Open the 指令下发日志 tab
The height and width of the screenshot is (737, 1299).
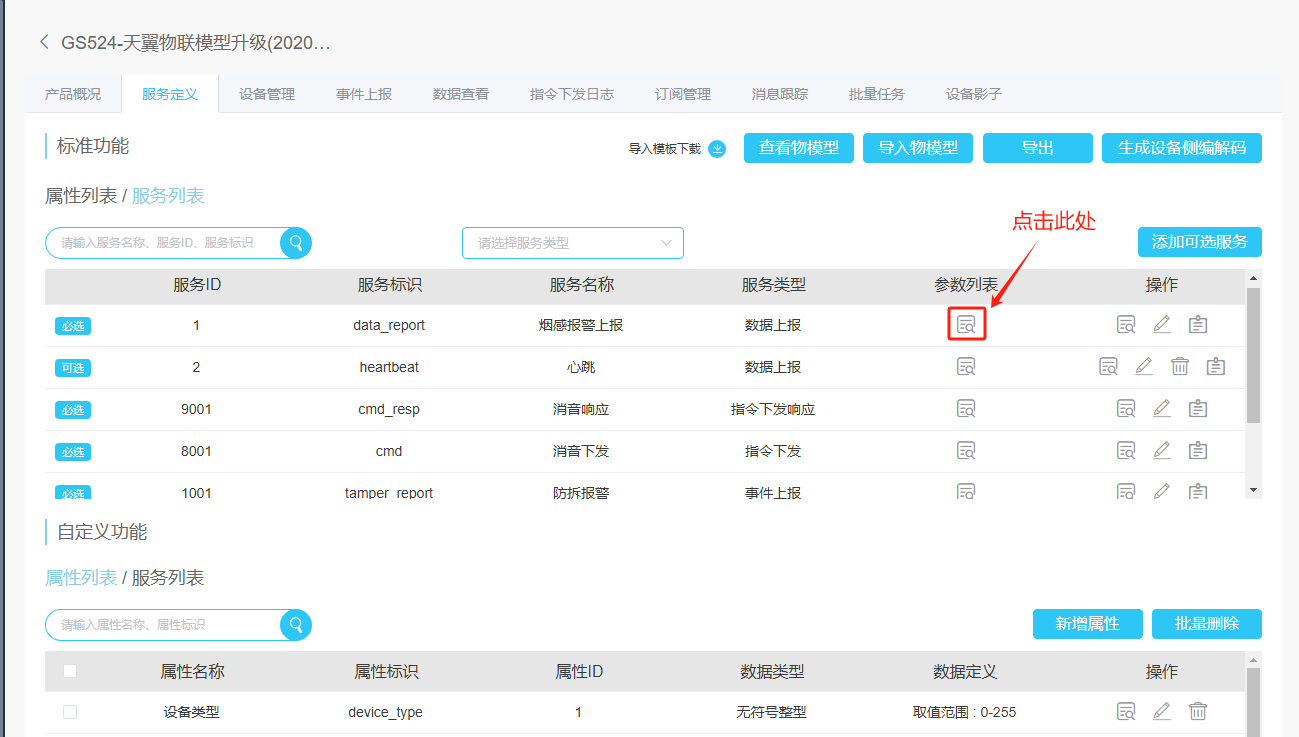pos(572,94)
